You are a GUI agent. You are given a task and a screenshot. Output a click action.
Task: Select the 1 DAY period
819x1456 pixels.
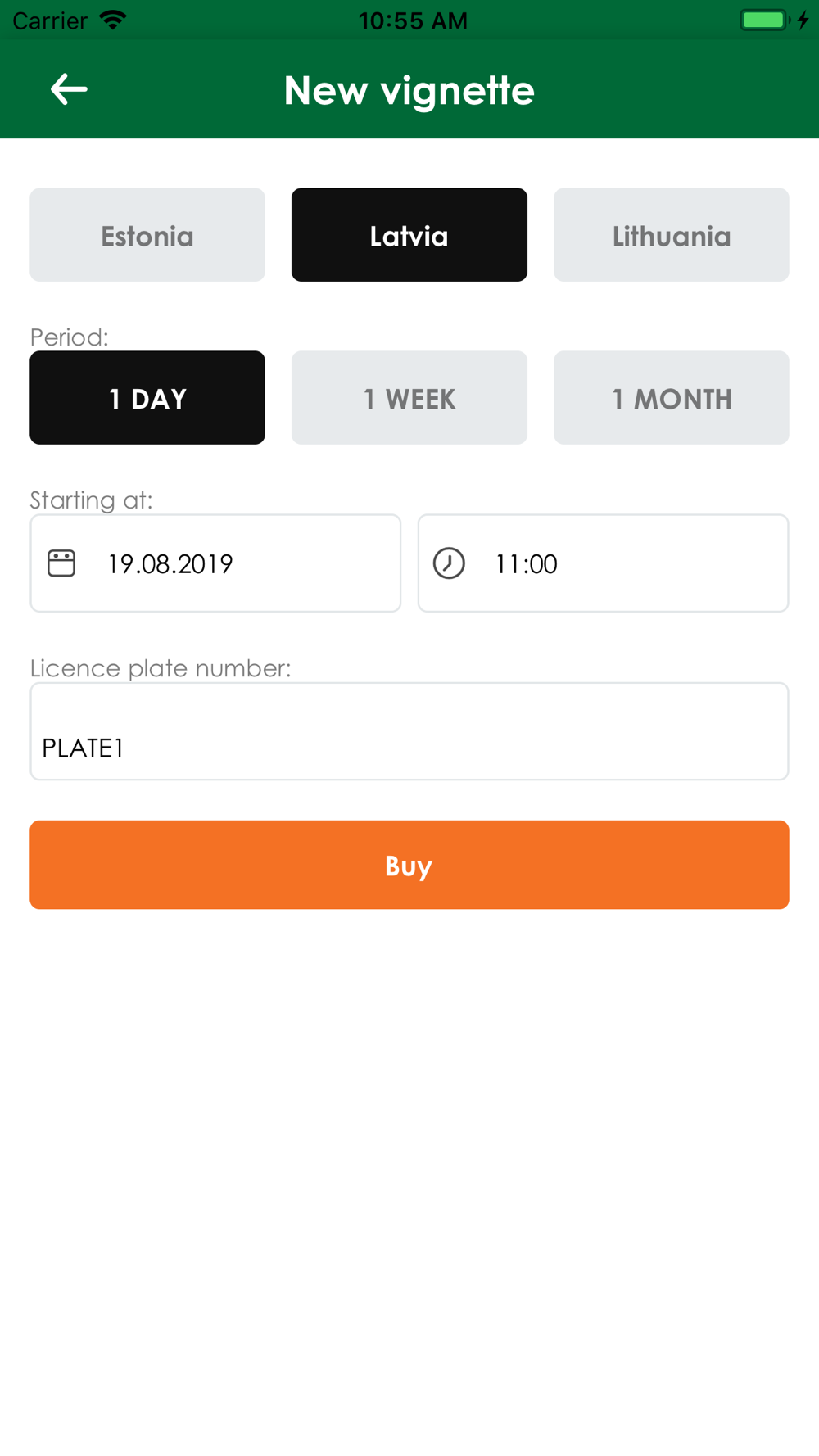tap(147, 398)
